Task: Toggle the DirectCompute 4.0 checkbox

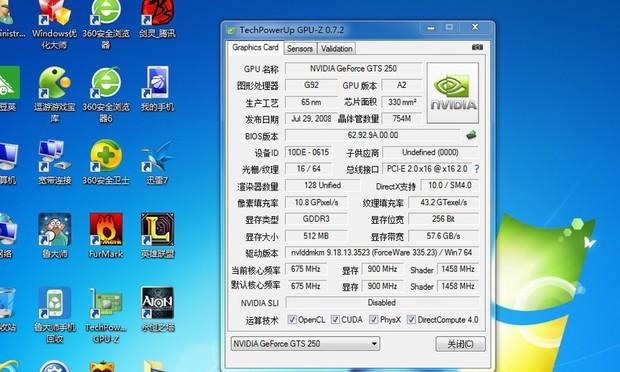Action: coord(411,319)
